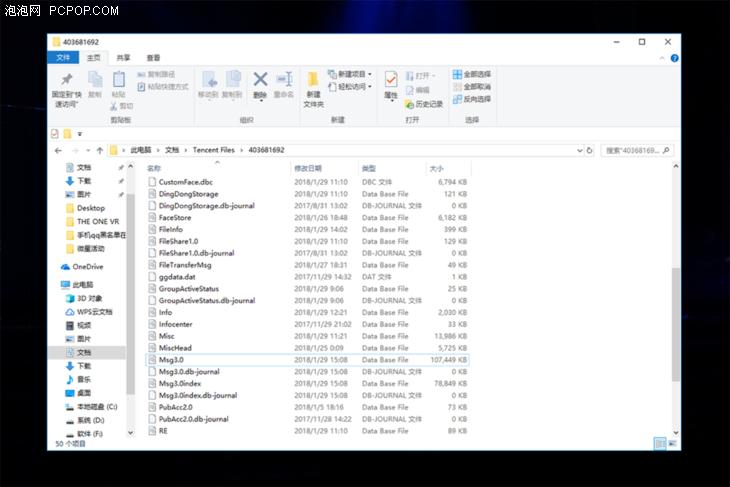Screen dimensions: 730x487
Task: Open the Easy access (轻松访问) dropdown
Action: (350, 87)
